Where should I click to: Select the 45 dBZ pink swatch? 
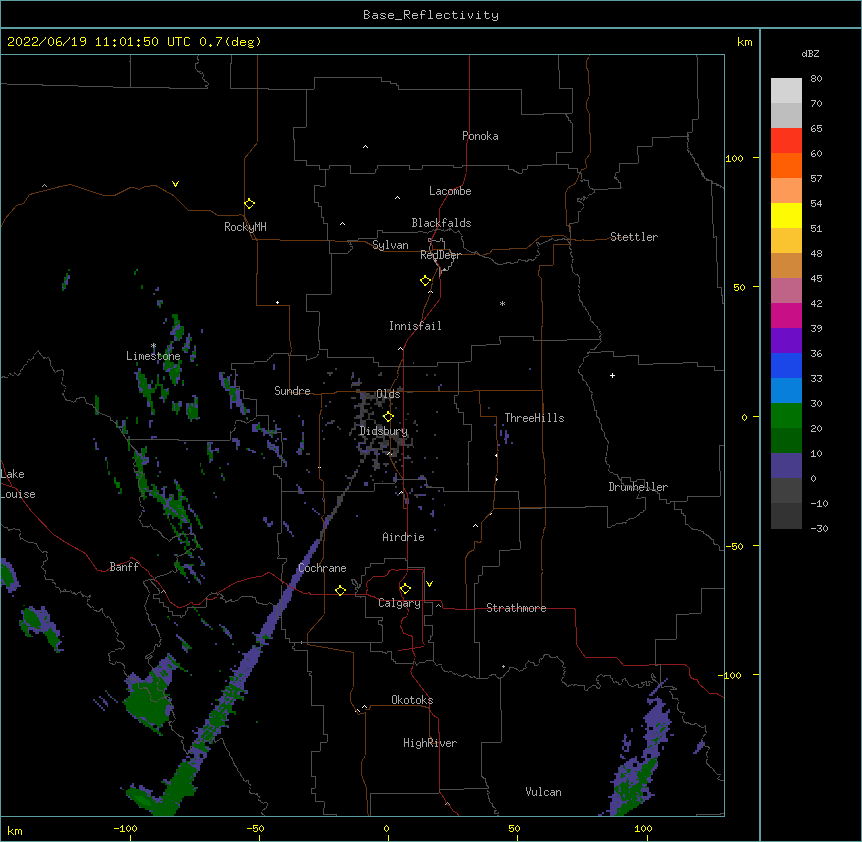[786, 290]
